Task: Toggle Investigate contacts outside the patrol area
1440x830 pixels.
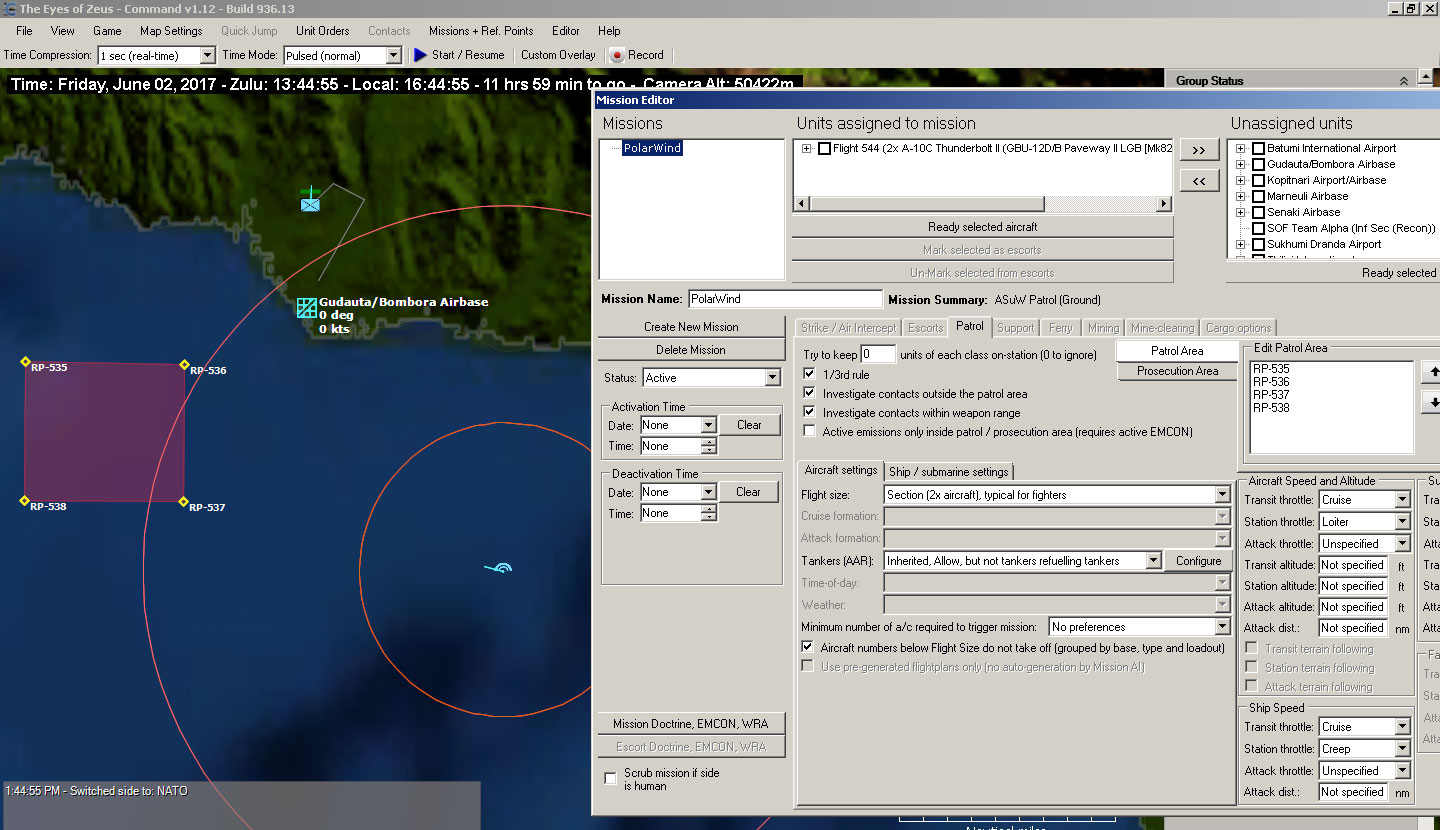Action: tap(810, 394)
